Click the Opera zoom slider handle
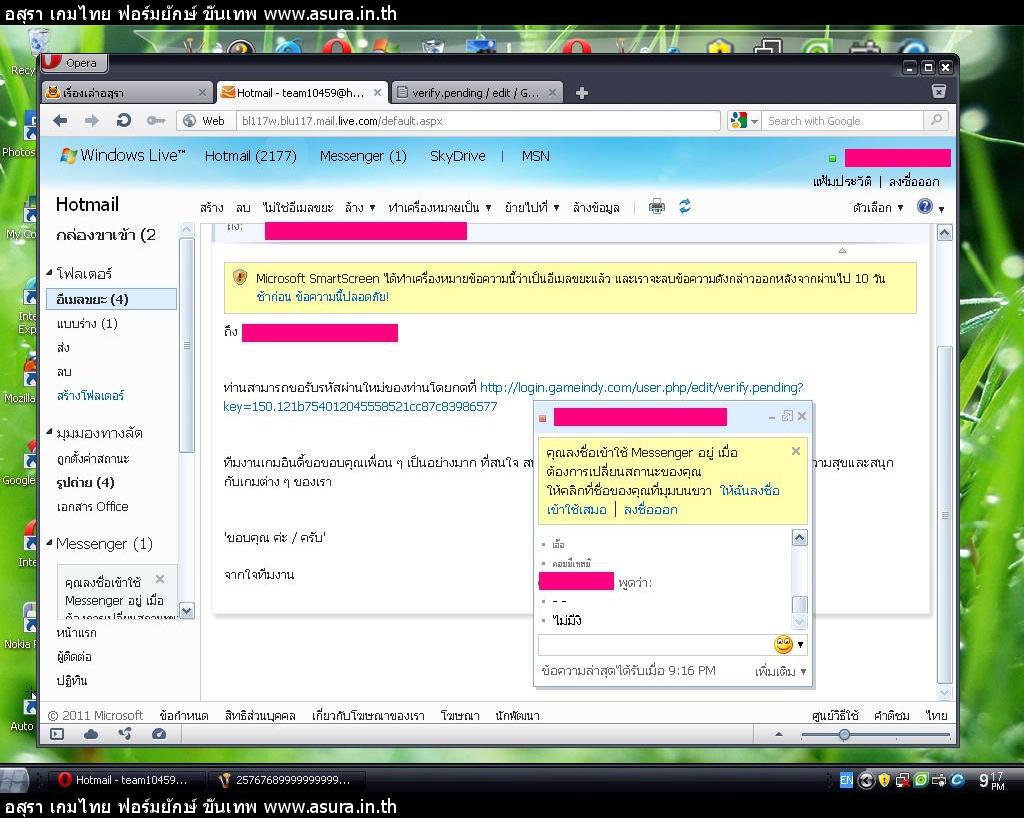 pyautogui.click(x=844, y=734)
